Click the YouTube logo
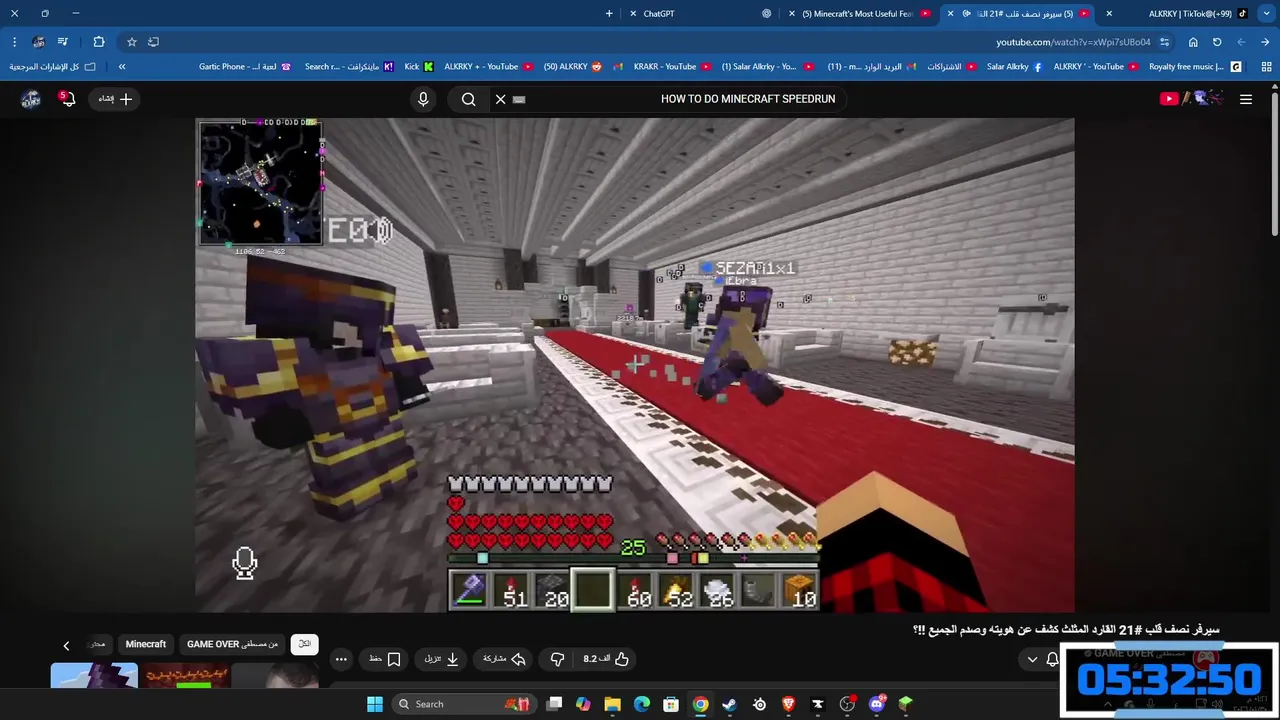1280x720 pixels. (1191, 98)
